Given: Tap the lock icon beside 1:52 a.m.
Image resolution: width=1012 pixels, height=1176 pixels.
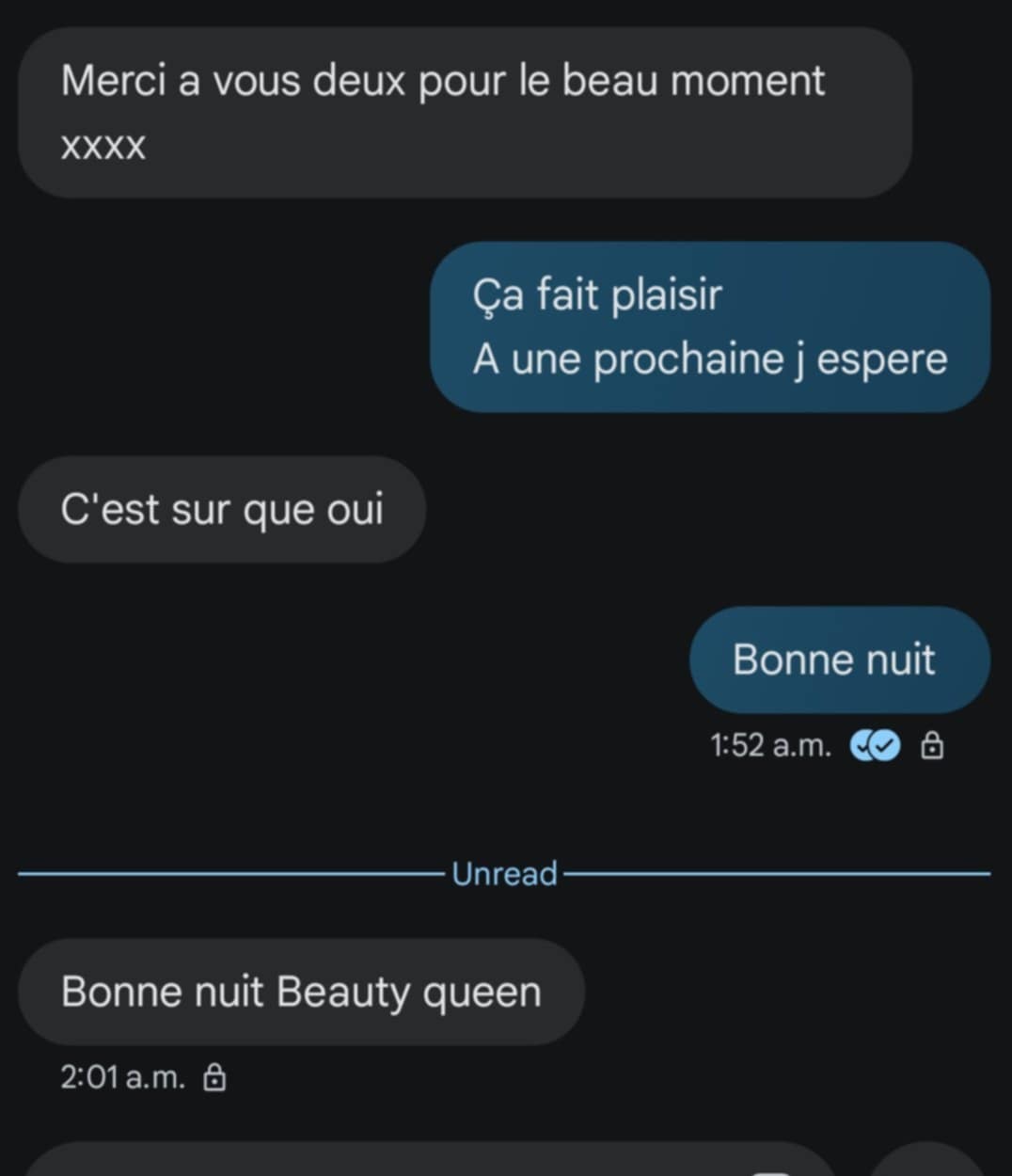Looking at the screenshot, I should [x=932, y=746].
